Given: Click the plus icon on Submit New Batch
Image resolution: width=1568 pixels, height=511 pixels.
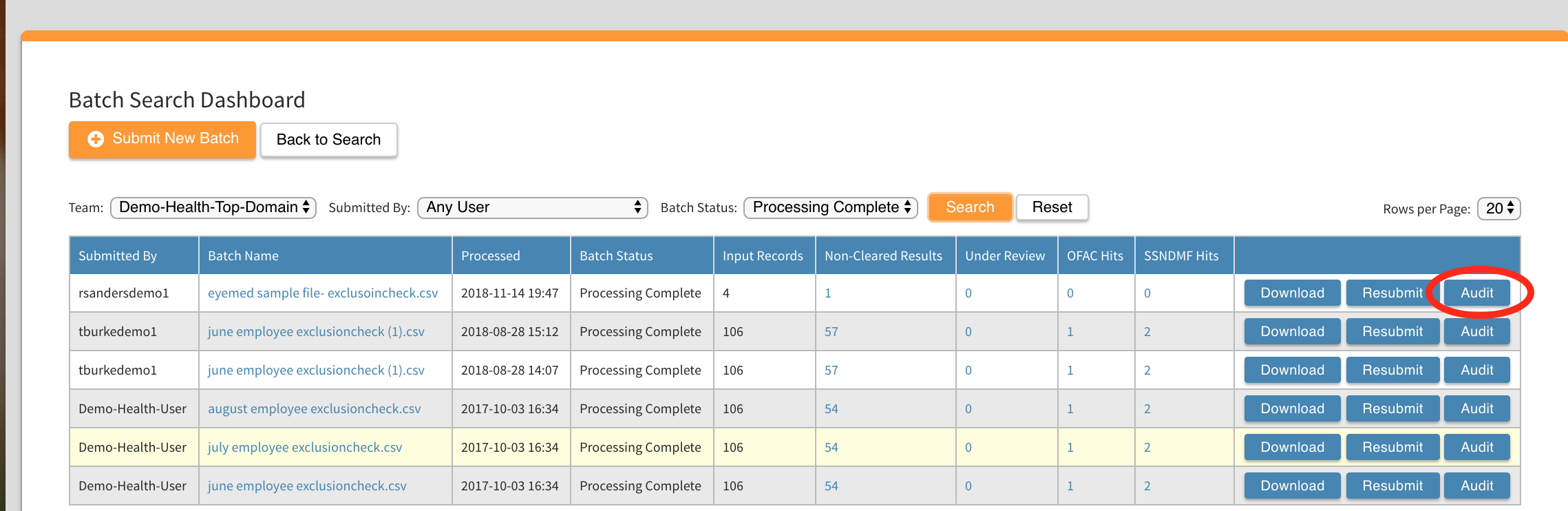Looking at the screenshot, I should click(96, 139).
